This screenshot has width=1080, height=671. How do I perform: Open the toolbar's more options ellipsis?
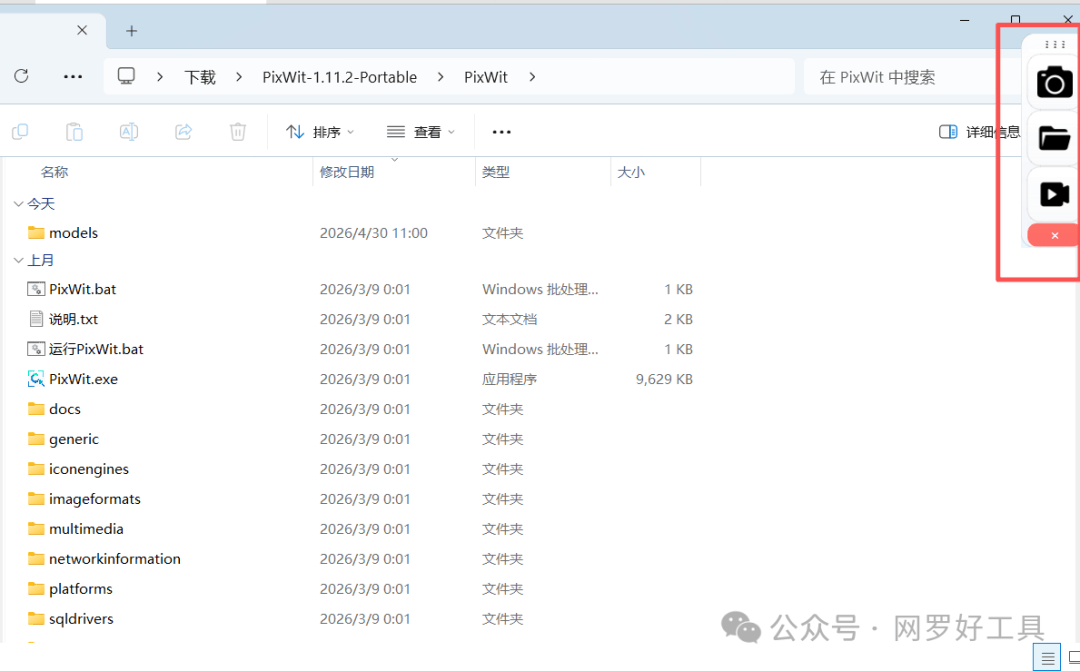pos(501,132)
